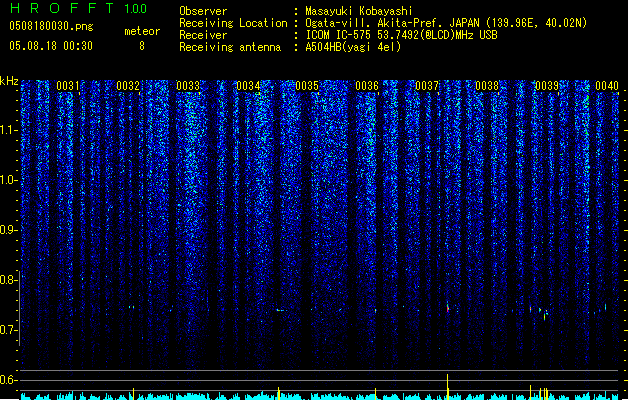The width and height of the screenshot is (629, 400).
Task: Click the A504HB(yagi 4el) antenna text
Action: (353, 47)
